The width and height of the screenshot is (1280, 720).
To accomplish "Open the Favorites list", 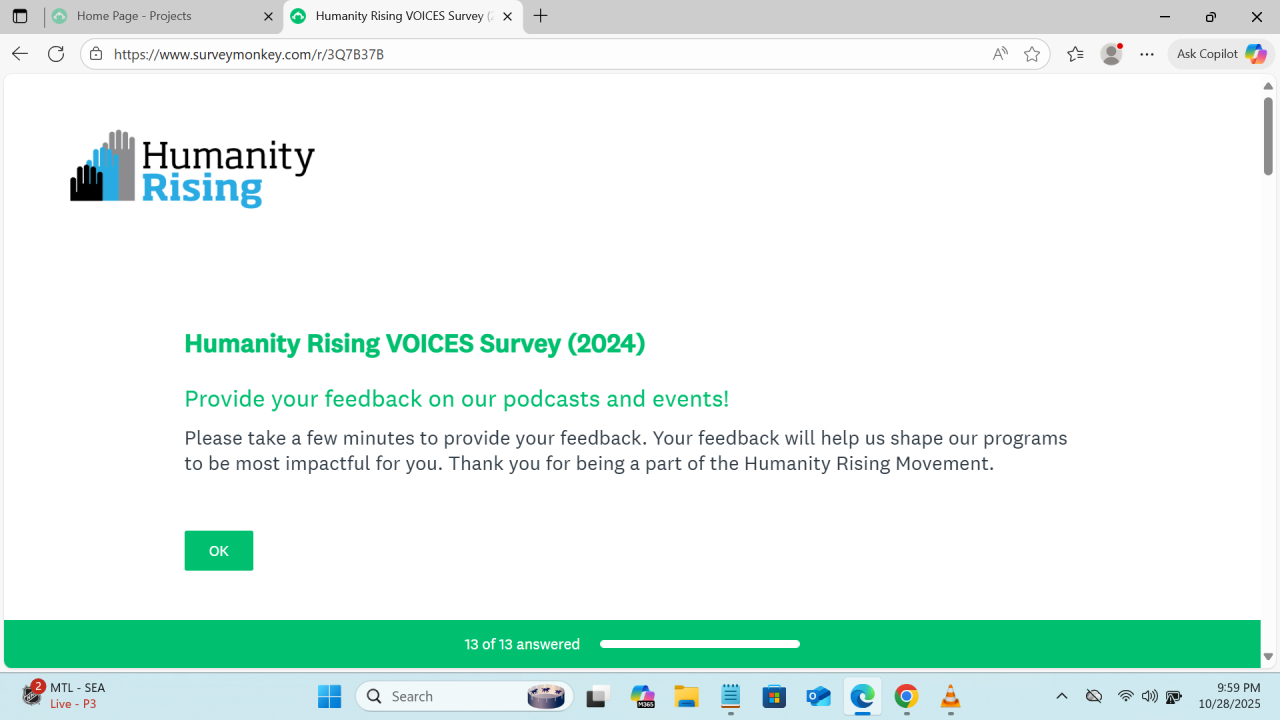I will (1075, 54).
